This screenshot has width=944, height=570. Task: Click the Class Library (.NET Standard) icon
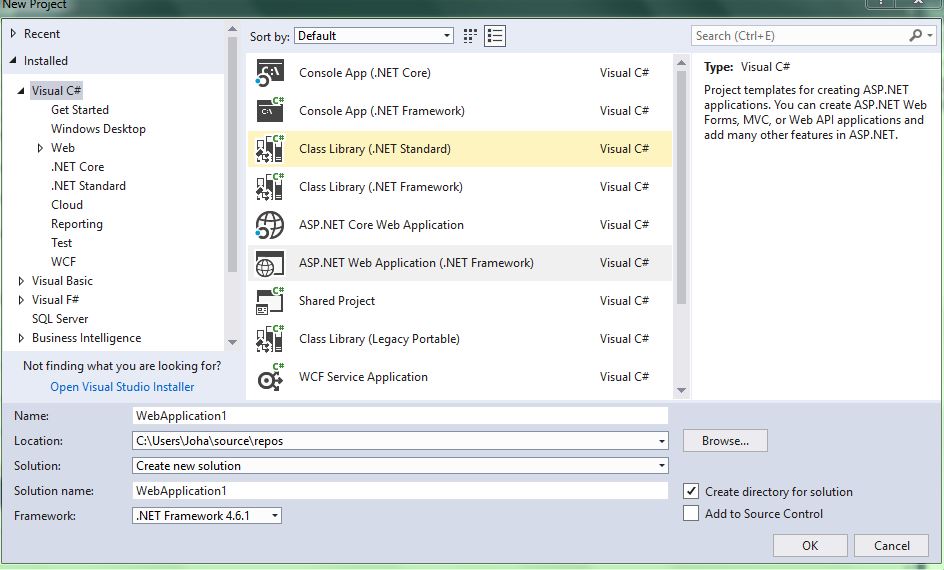[271, 149]
